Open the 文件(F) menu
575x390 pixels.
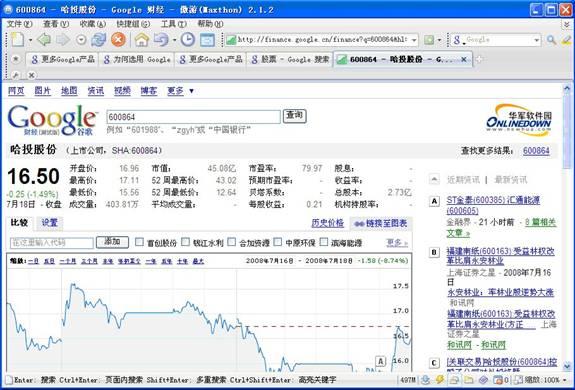[19, 24]
